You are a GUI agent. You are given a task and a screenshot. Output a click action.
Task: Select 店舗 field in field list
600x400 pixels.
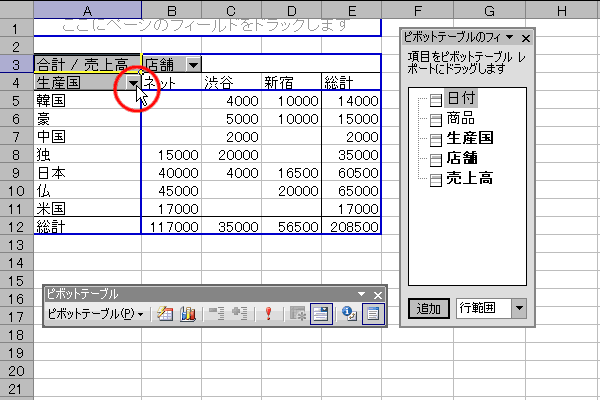(462, 158)
